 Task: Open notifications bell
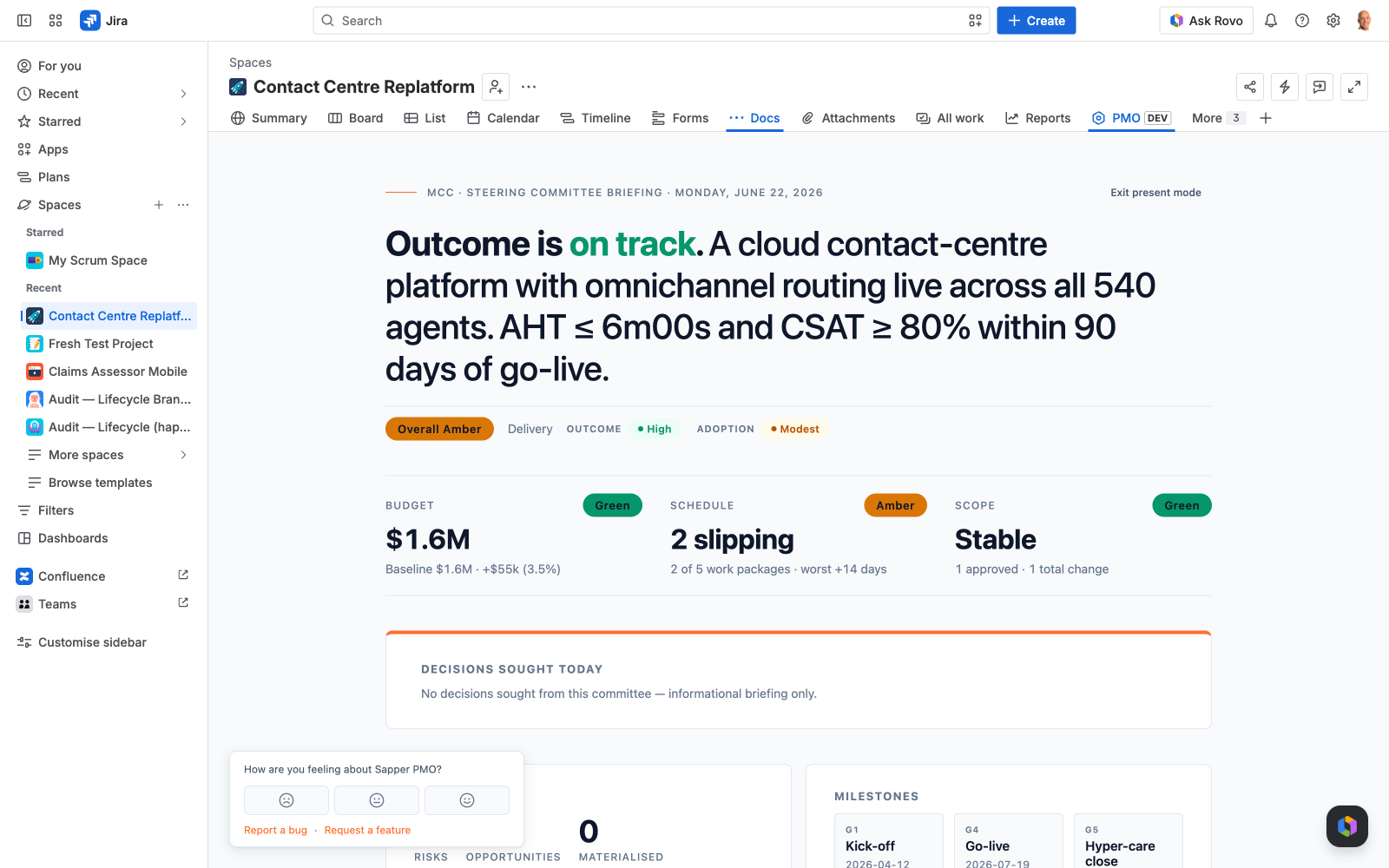pos(1271,21)
